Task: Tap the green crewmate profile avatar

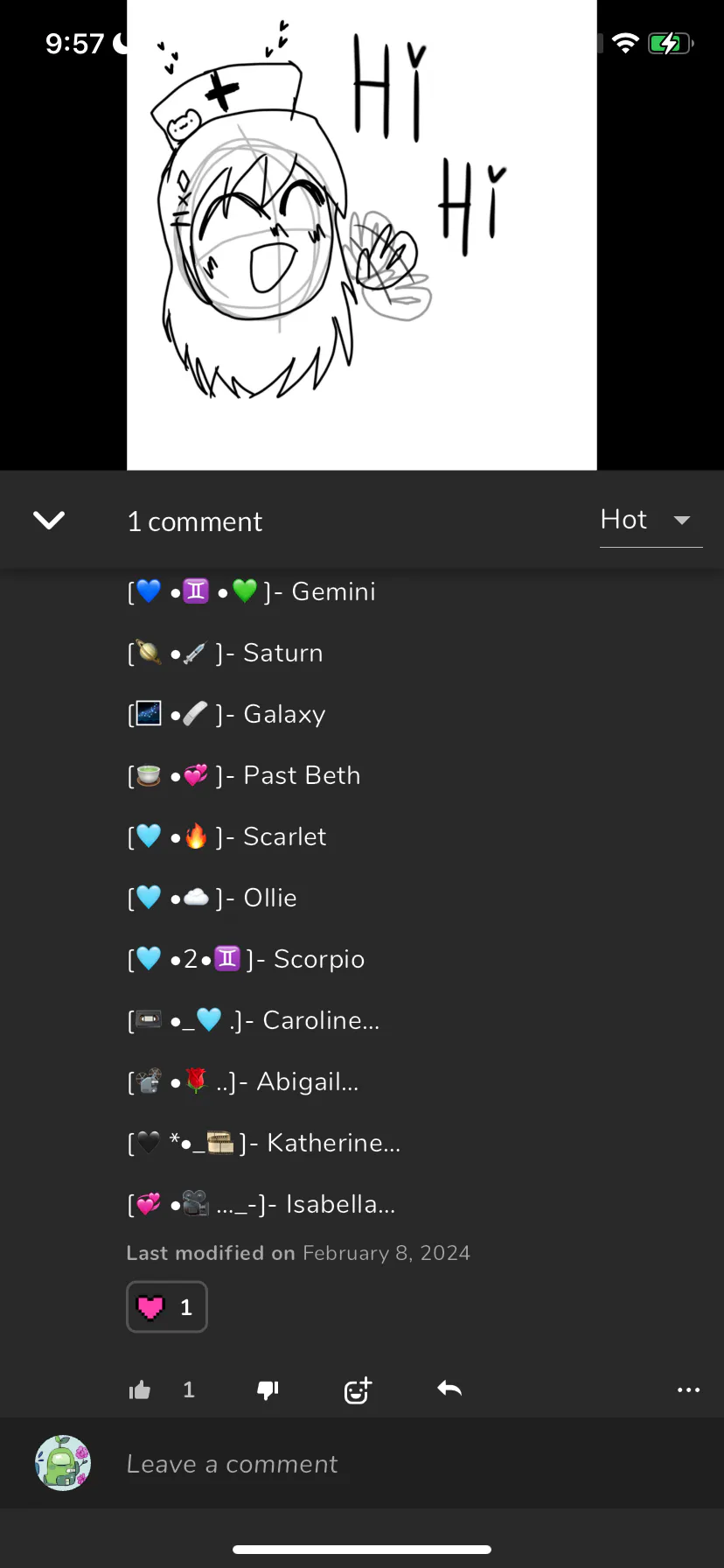Action: [x=63, y=1463]
